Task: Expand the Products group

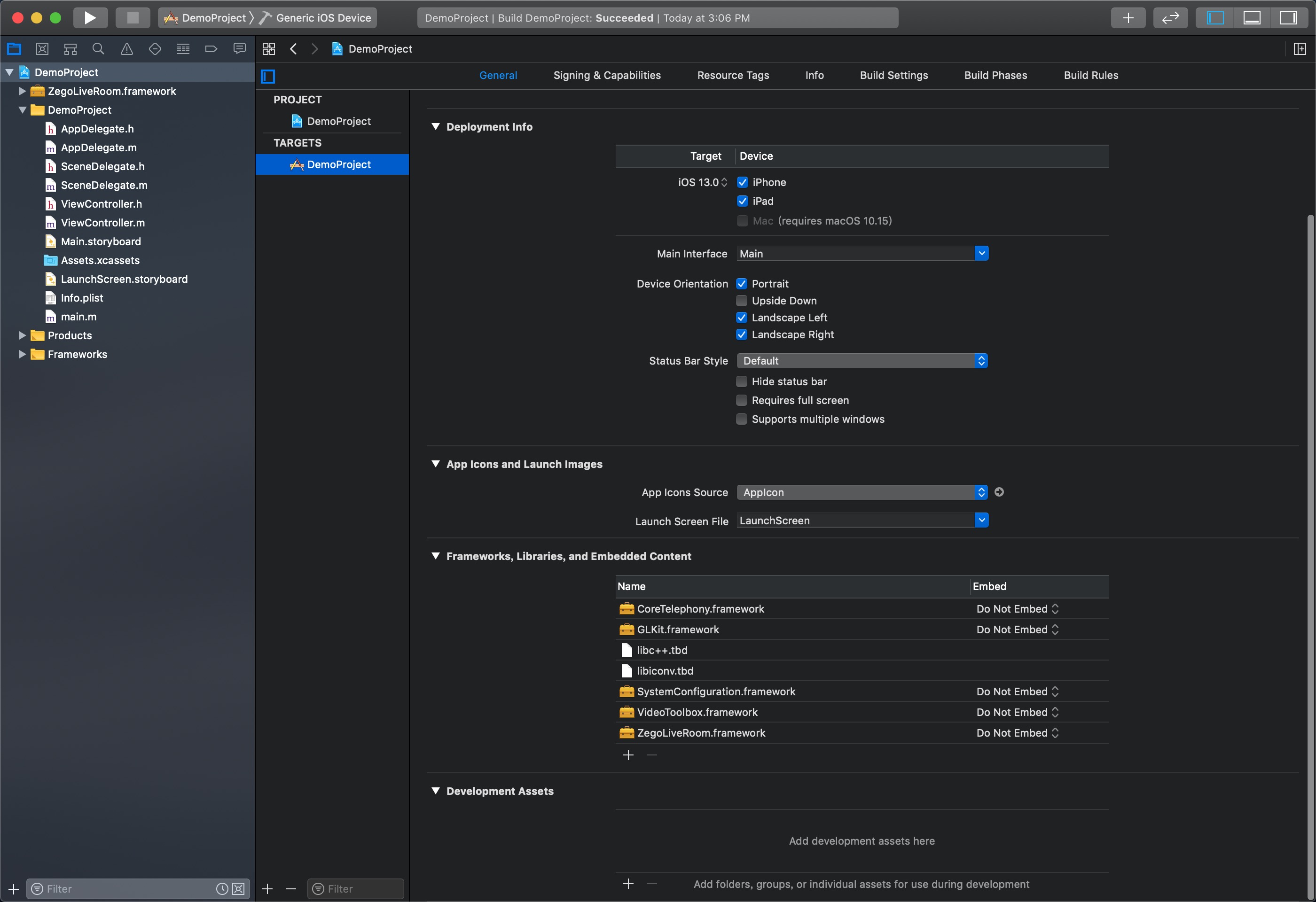Action: click(x=22, y=335)
